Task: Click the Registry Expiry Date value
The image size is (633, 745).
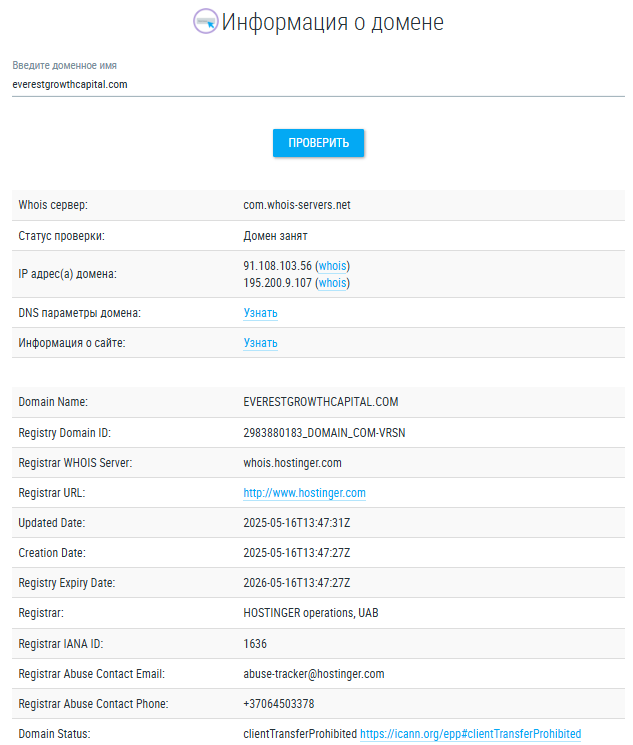Action: coord(297,583)
